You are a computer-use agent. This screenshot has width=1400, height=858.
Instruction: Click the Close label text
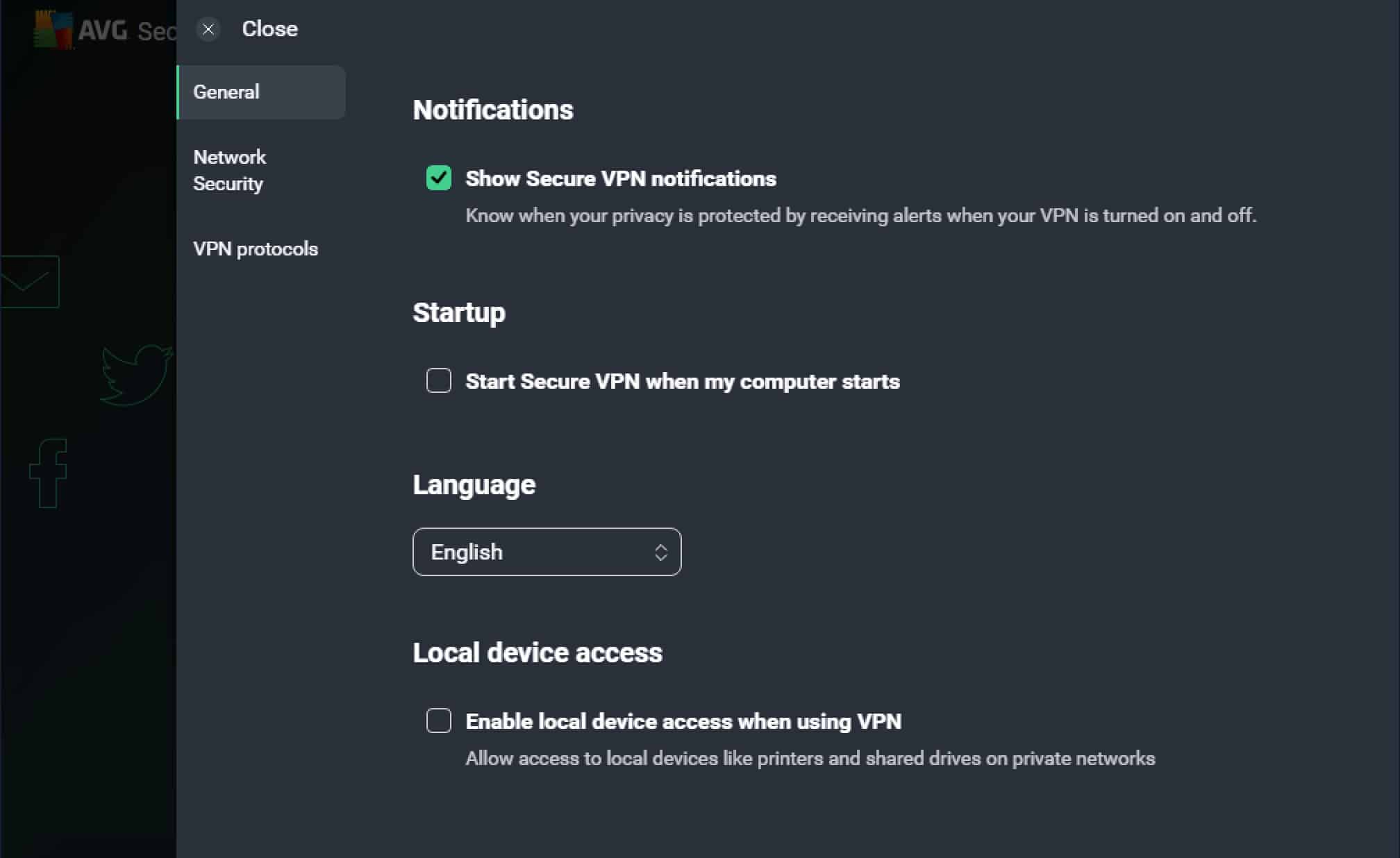269,29
